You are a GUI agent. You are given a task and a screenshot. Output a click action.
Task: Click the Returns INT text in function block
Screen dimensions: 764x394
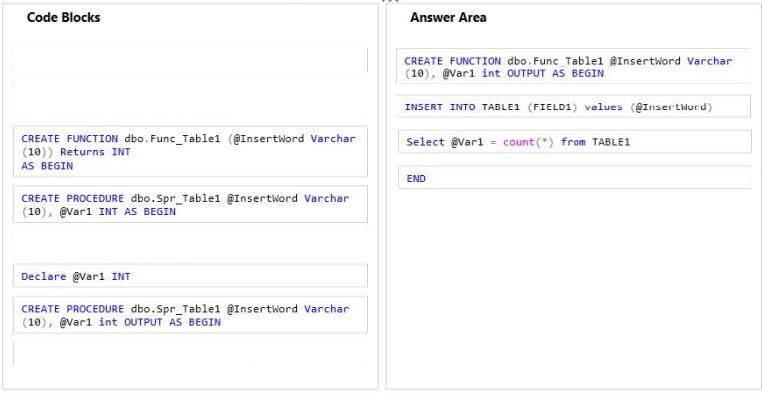[x=95, y=152]
